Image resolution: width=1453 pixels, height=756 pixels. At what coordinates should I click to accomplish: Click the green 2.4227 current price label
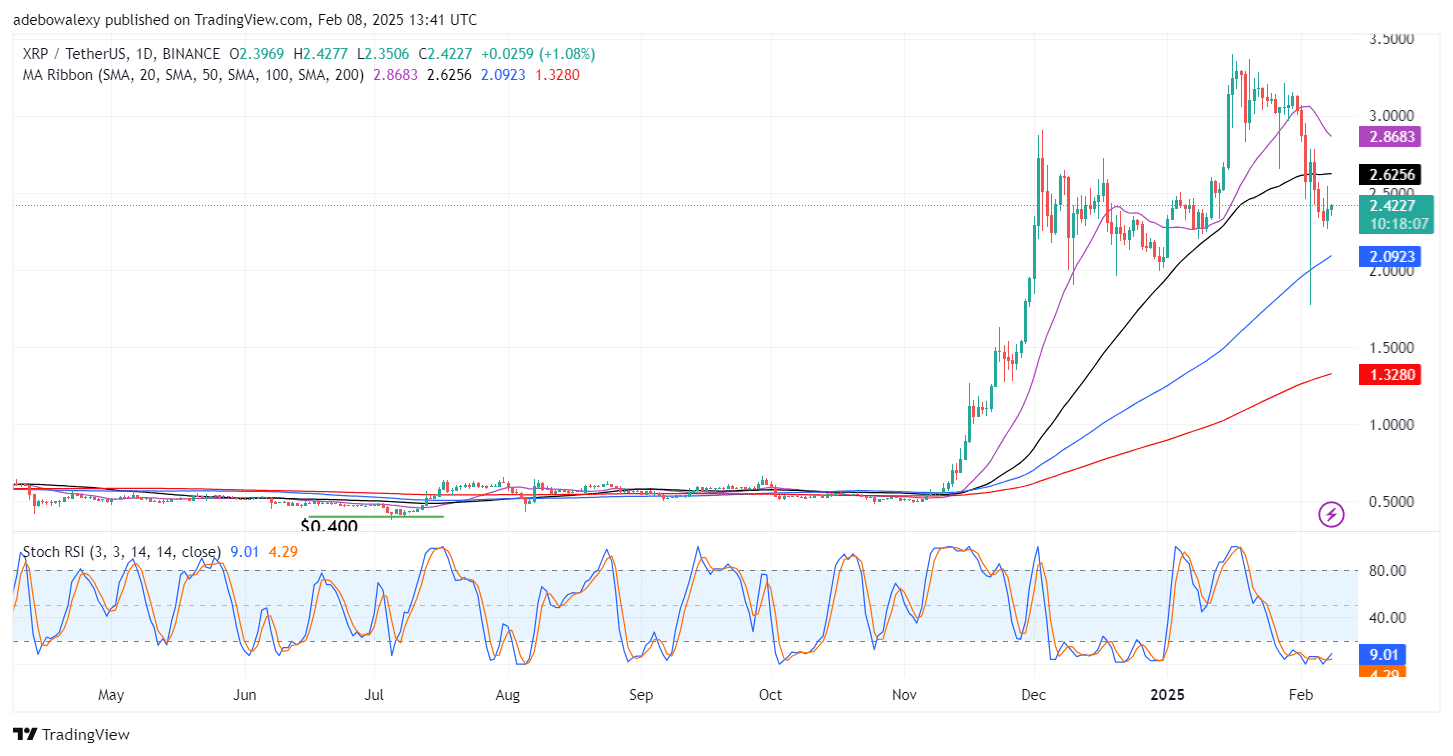[x=1397, y=206]
